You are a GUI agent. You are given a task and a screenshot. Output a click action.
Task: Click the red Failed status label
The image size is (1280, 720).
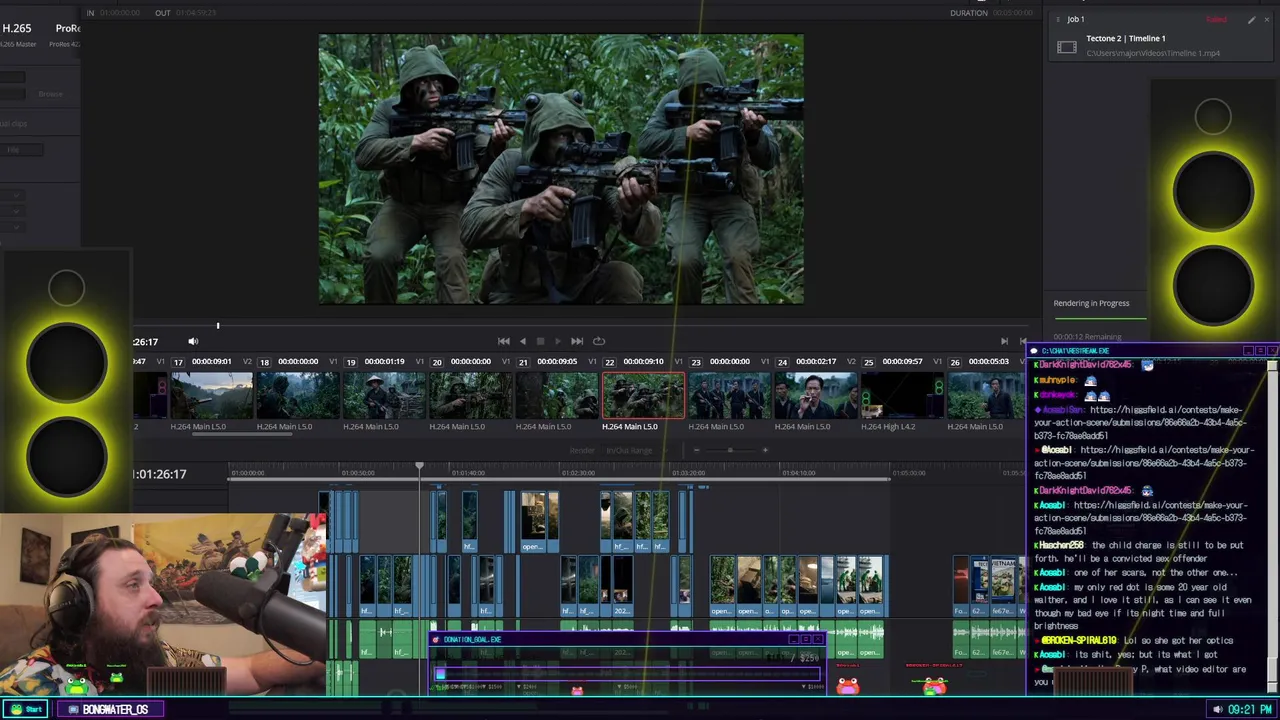click(x=1216, y=19)
